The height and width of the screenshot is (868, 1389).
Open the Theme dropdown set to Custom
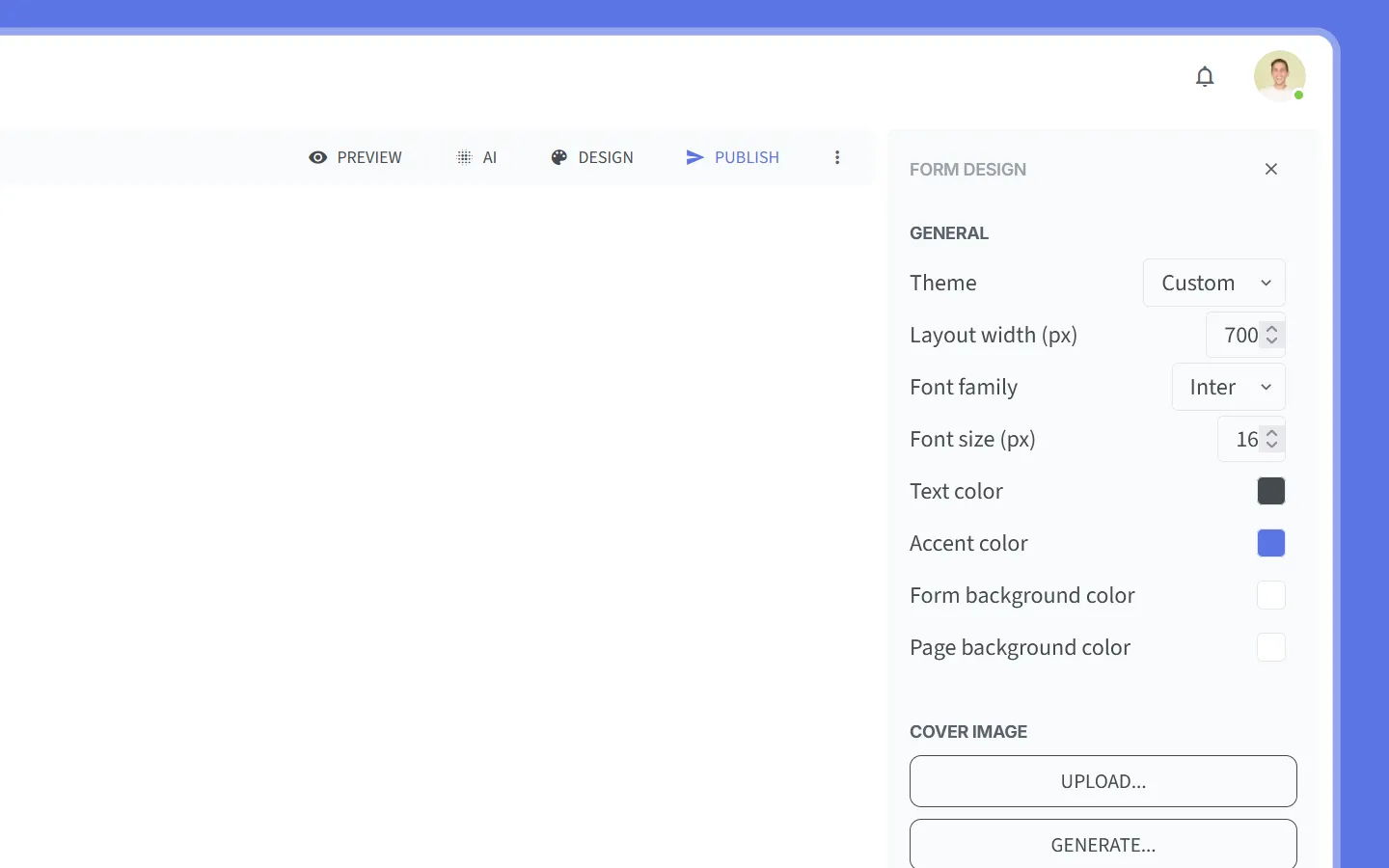(1213, 283)
